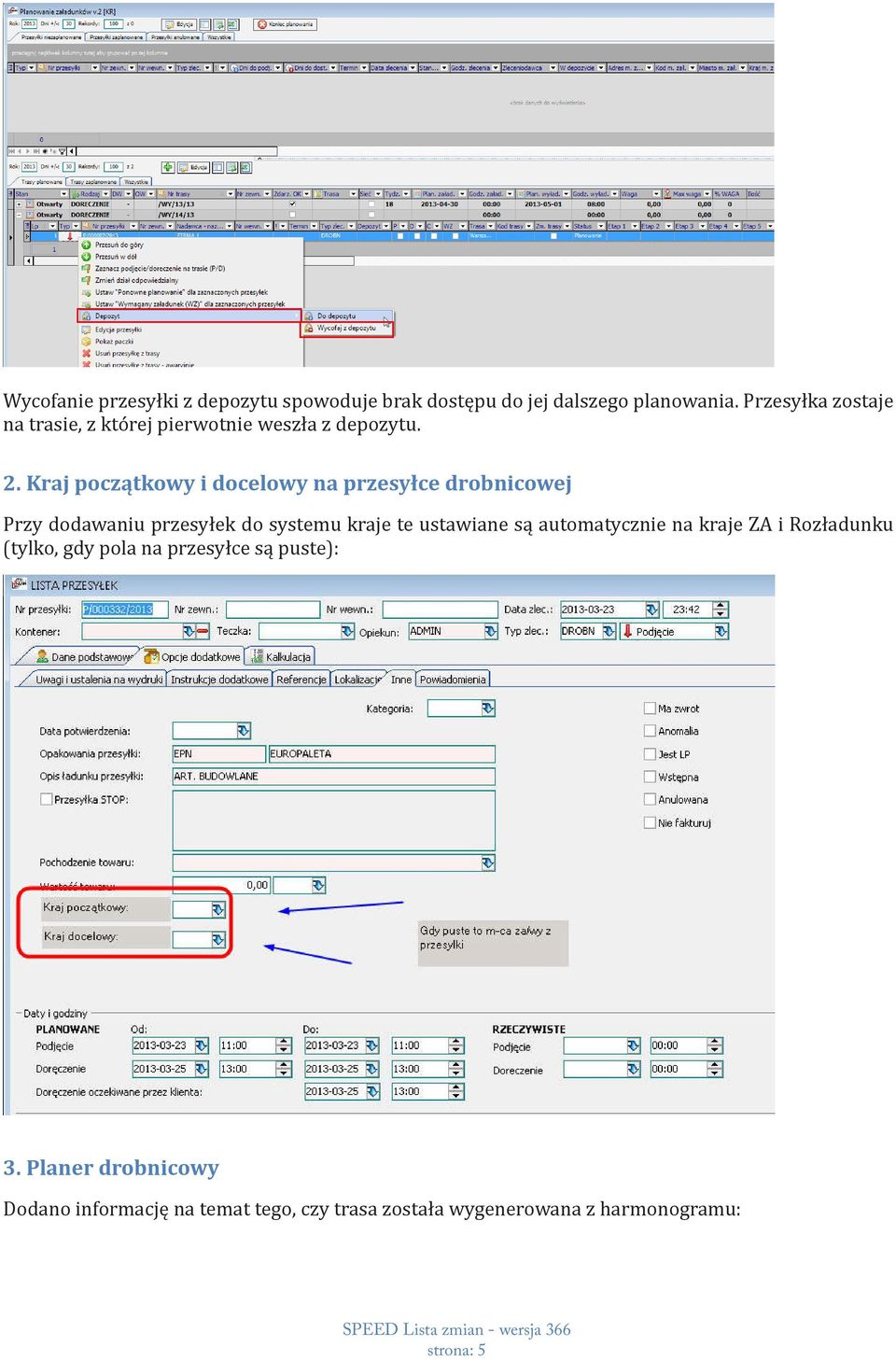Viewport: 896px width, 1361px height.
Task: Select the Instrukcje dodatkowe tab
Action: [219, 680]
